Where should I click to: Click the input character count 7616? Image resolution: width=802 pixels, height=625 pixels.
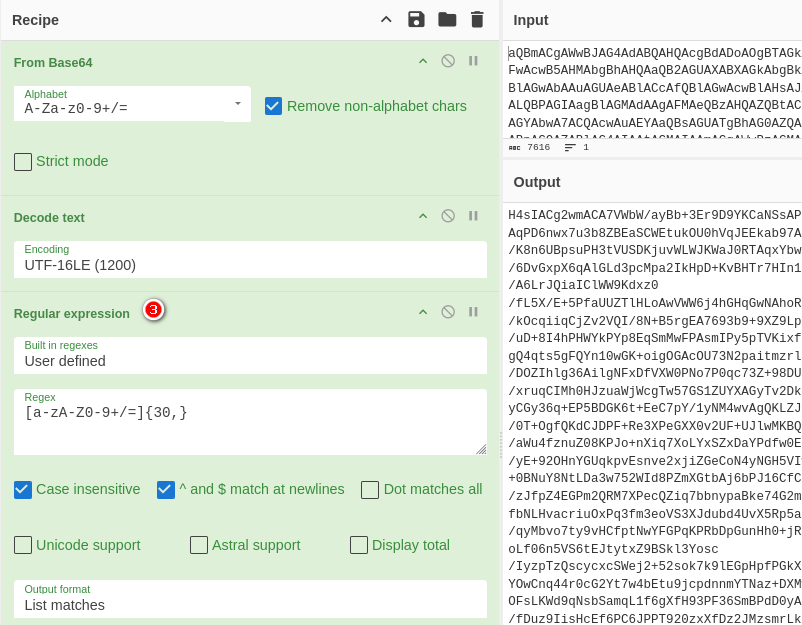(x=539, y=147)
